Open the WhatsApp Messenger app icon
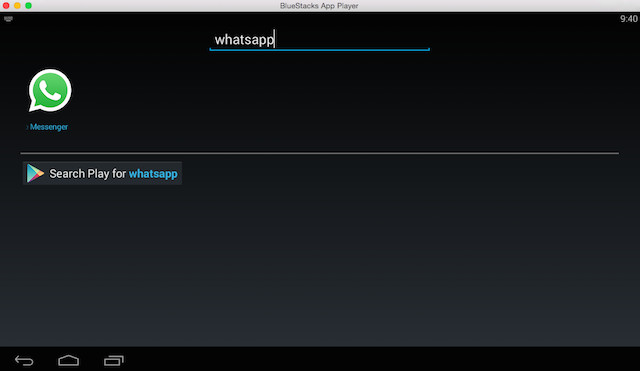The image size is (640, 371). (50, 90)
